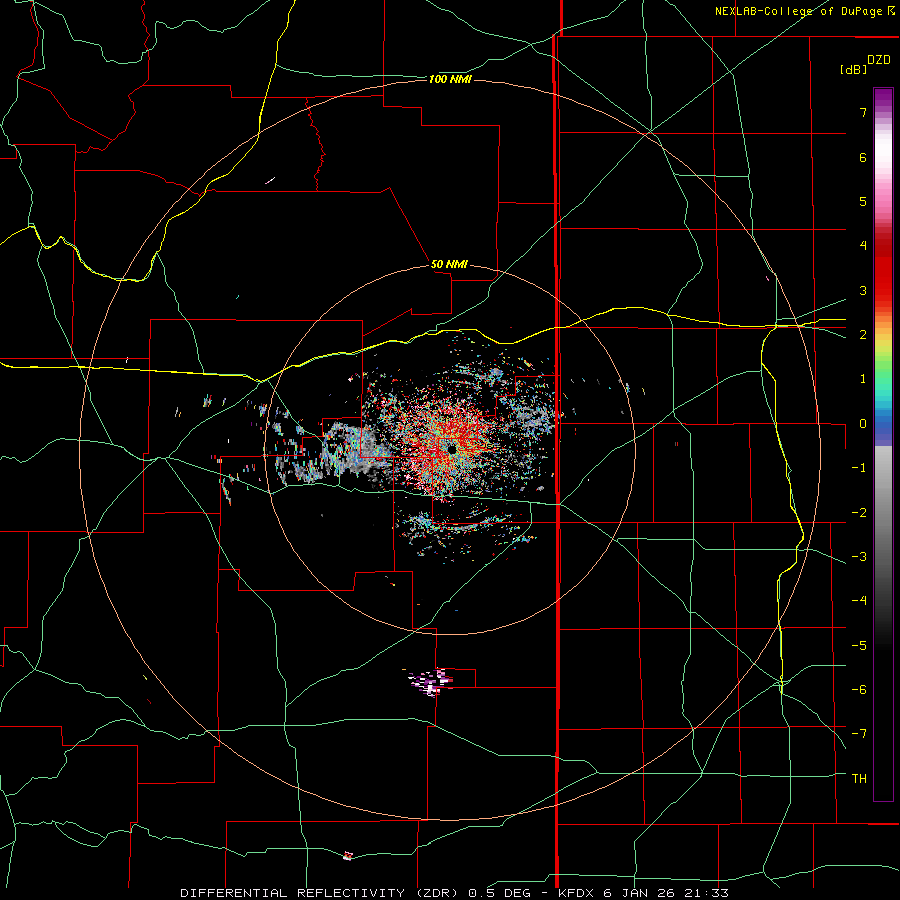
Task: Click the 6 value on ZDR scale
Action: click(863, 157)
